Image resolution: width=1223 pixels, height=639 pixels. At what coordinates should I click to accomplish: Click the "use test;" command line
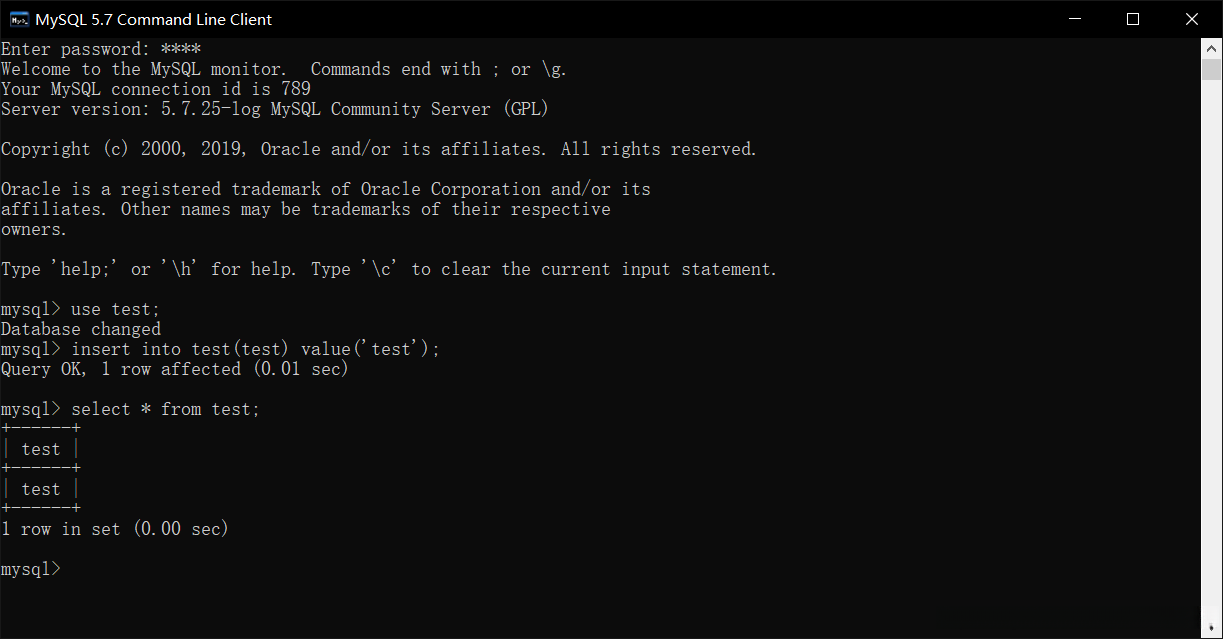click(115, 309)
